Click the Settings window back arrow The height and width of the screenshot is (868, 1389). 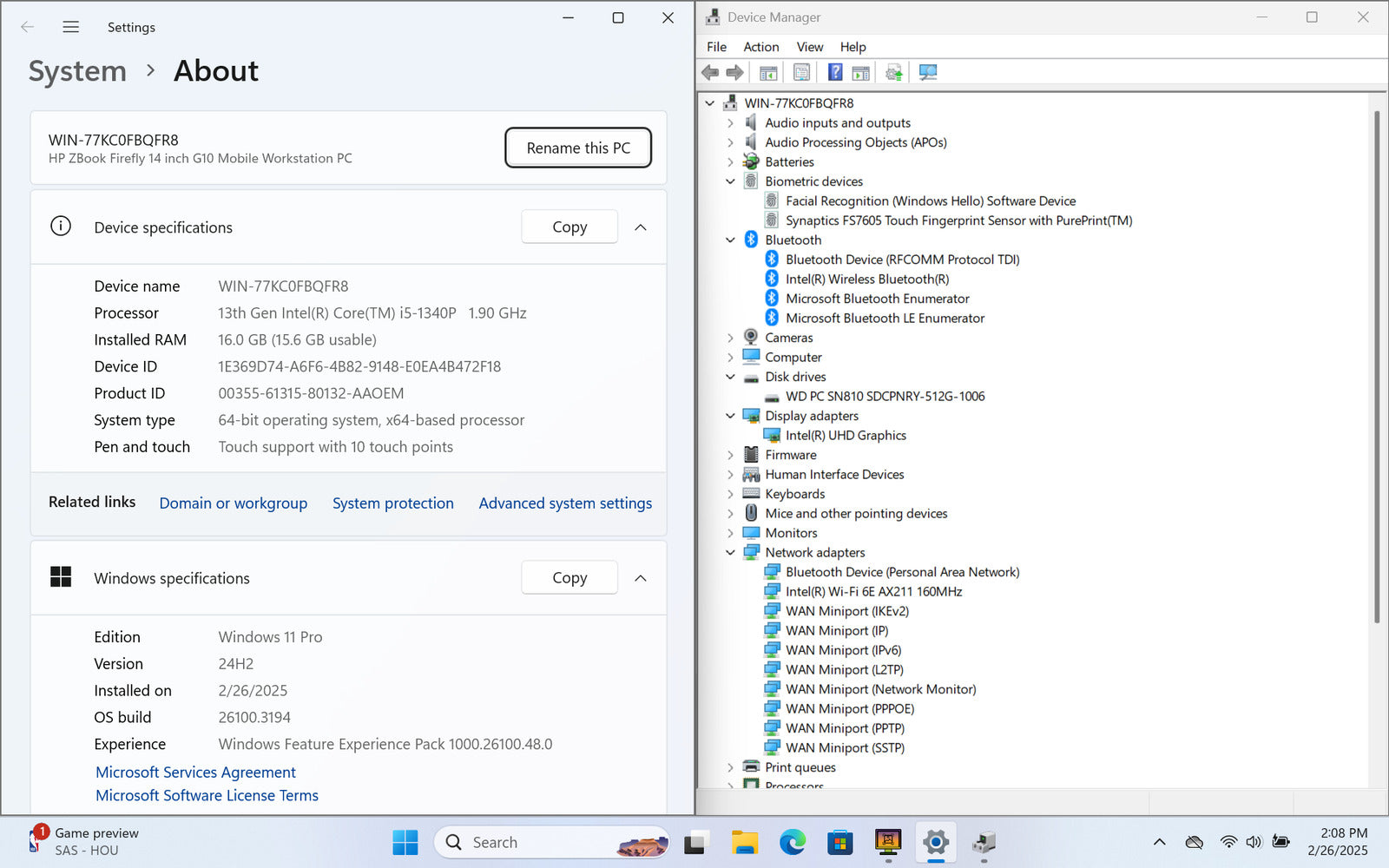coord(28,27)
